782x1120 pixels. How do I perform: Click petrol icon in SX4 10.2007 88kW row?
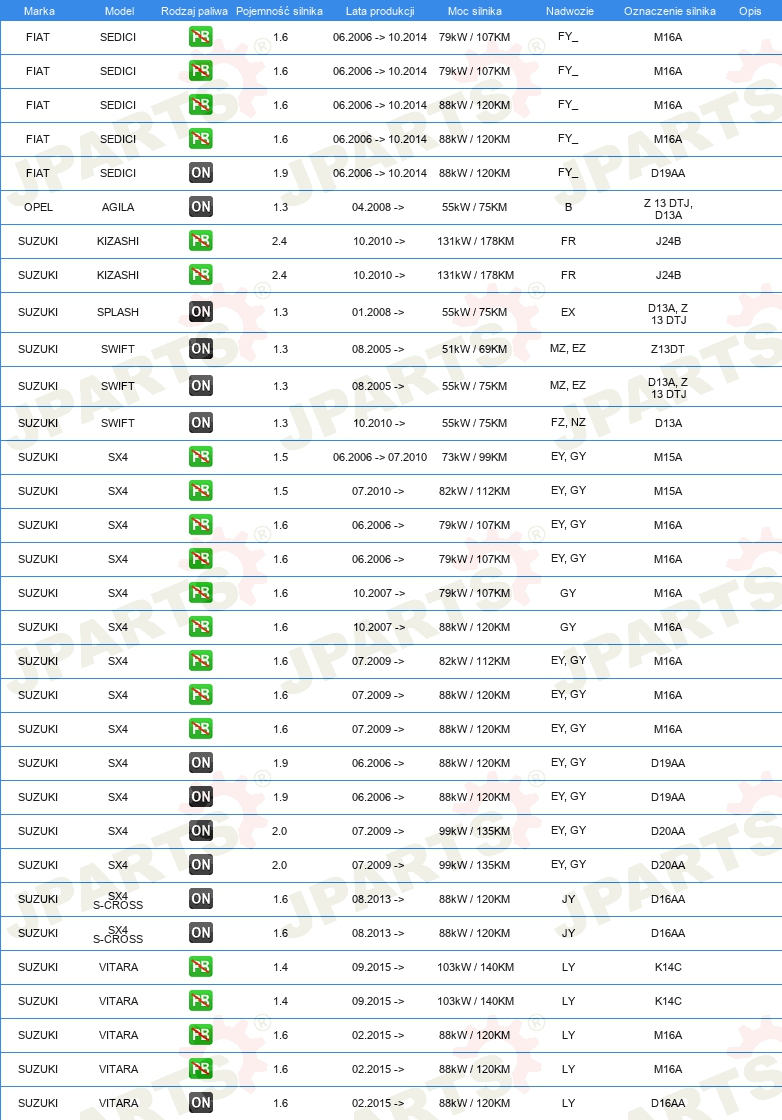(201, 627)
